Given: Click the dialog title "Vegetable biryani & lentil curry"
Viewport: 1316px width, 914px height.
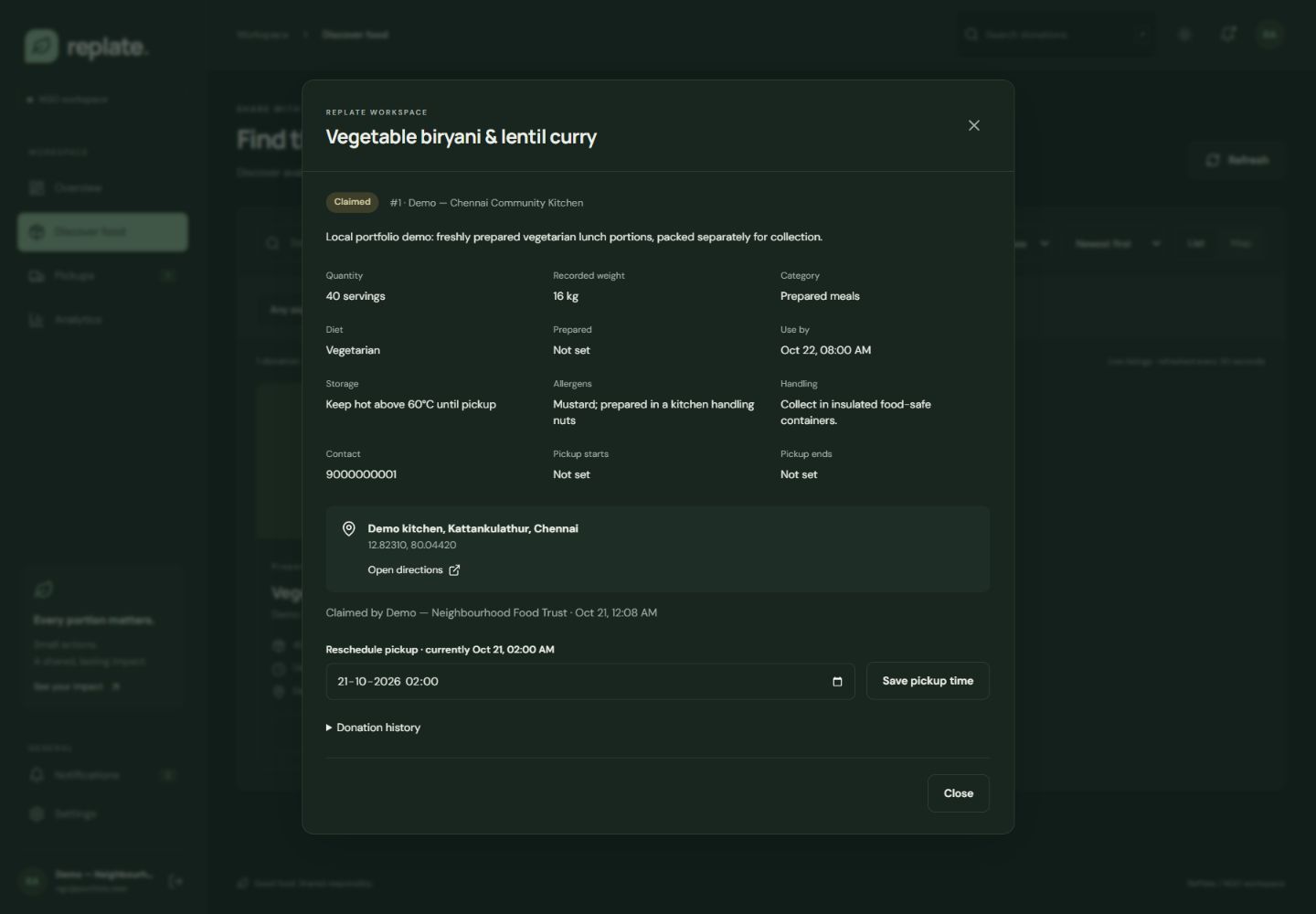Looking at the screenshot, I should point(462,137).
